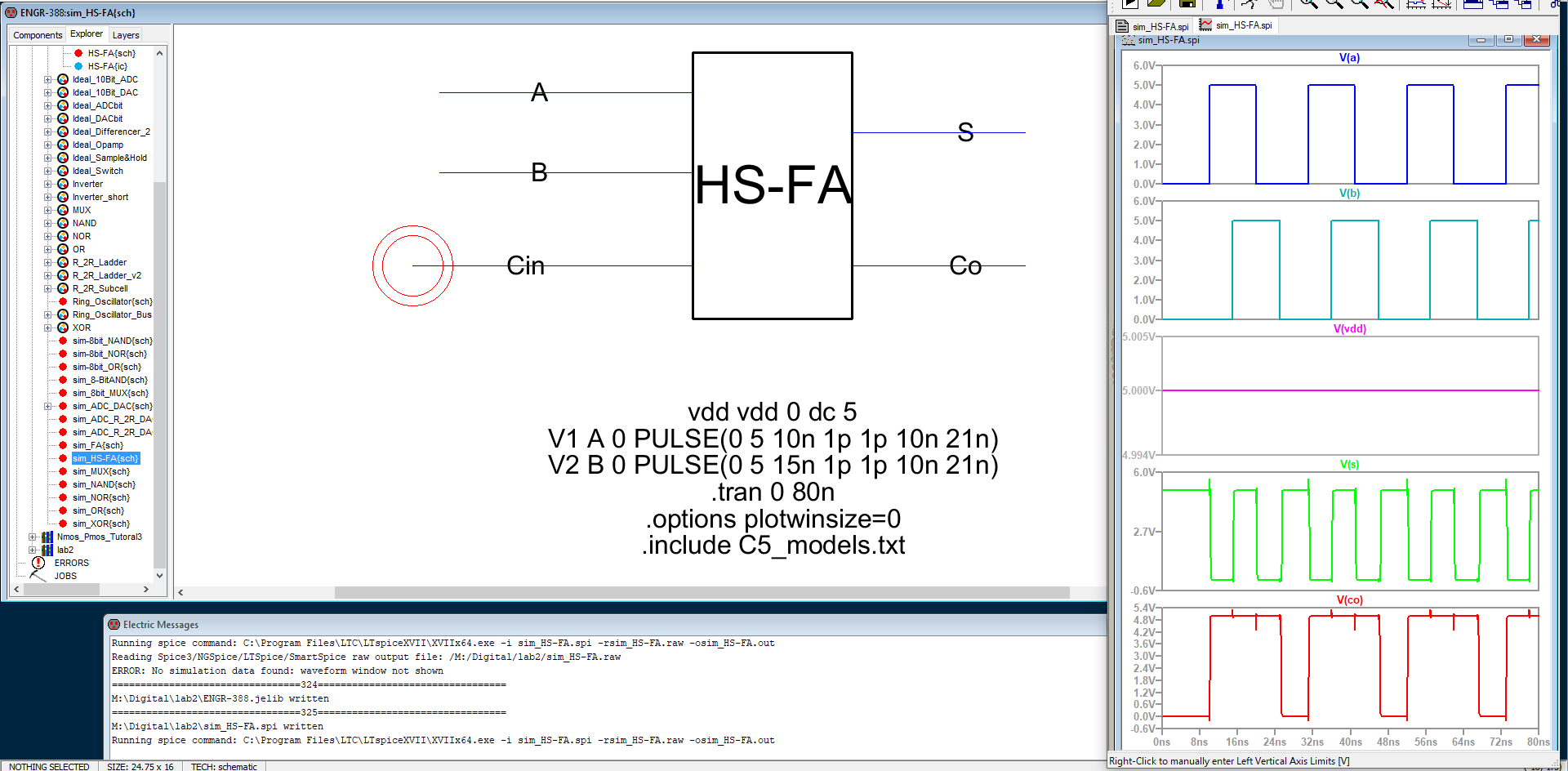This screenshot has width=1568, height=771.
Task: Click the LTspice plot window title icon
Action: click(x=1128, y=40)
